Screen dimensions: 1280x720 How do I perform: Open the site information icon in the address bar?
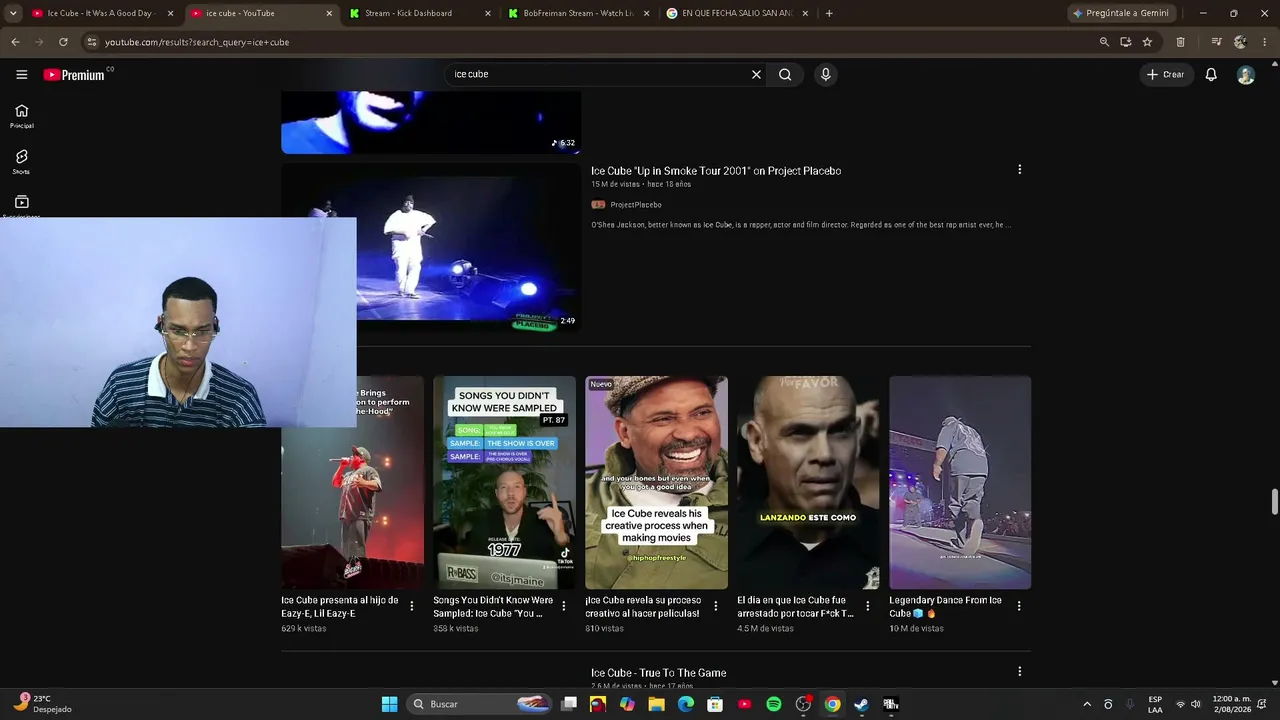pyautogui.click(x=92, y=42)
